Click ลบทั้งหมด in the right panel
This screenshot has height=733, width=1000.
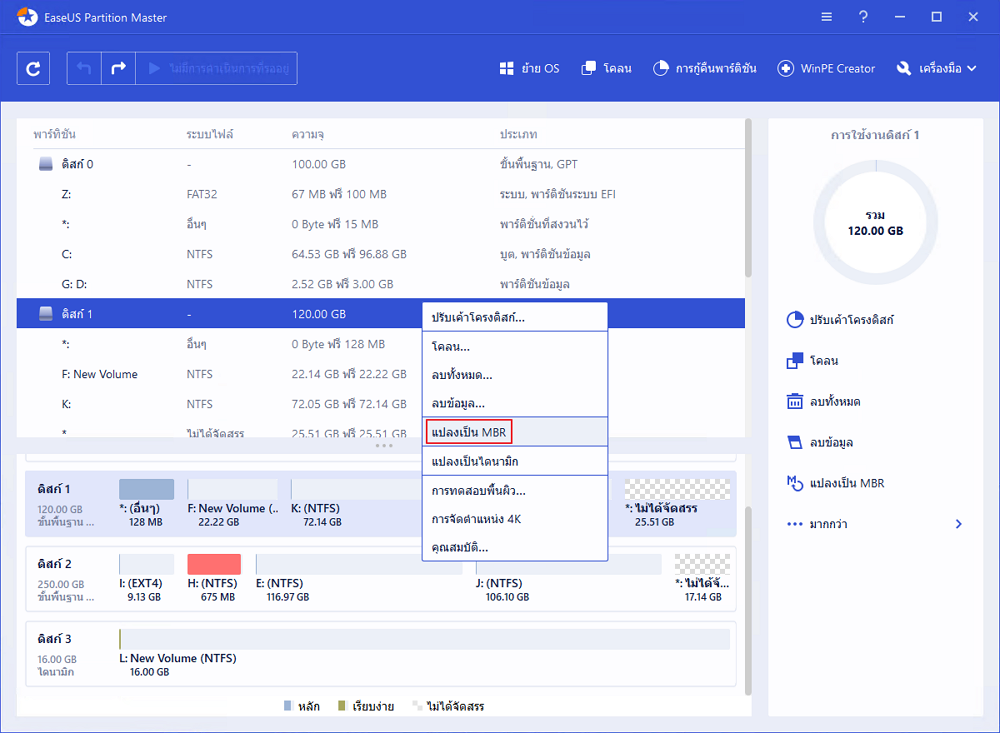[x=823, y=401]
